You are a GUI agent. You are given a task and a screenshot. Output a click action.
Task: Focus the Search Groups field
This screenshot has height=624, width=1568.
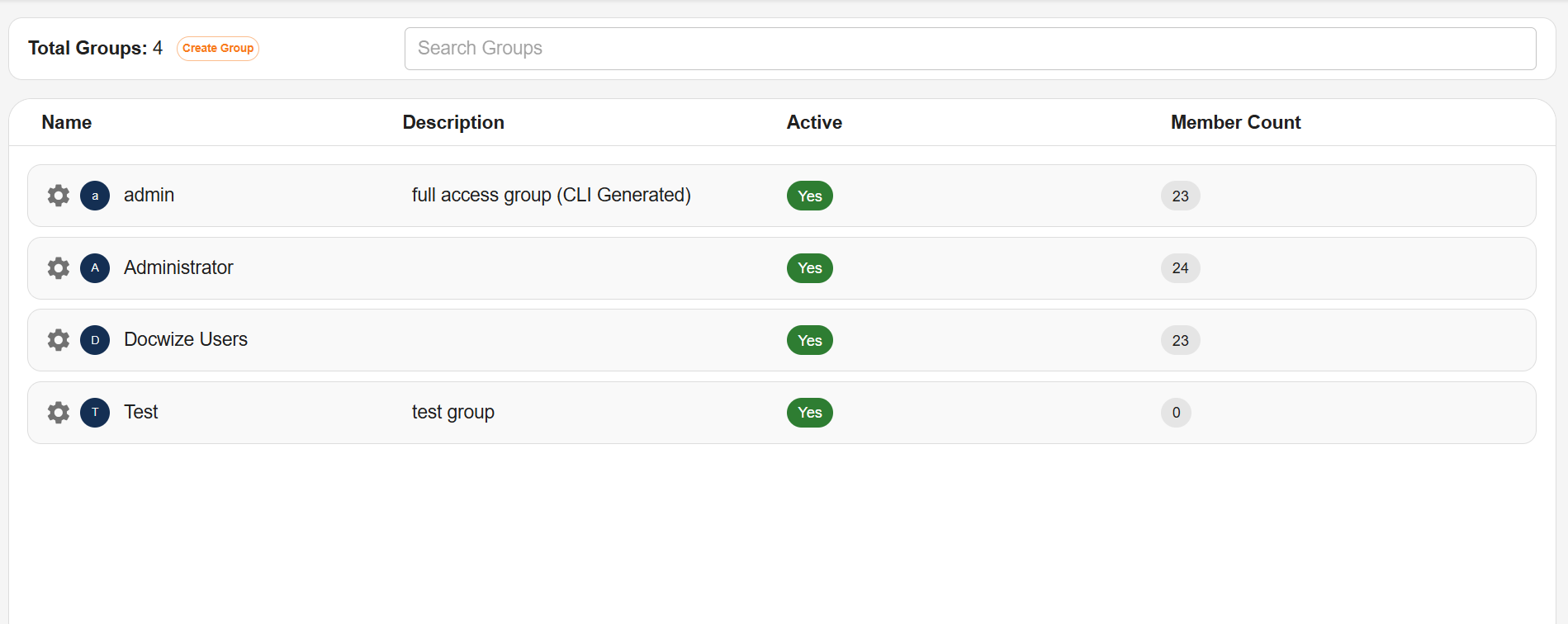[969, 49]
